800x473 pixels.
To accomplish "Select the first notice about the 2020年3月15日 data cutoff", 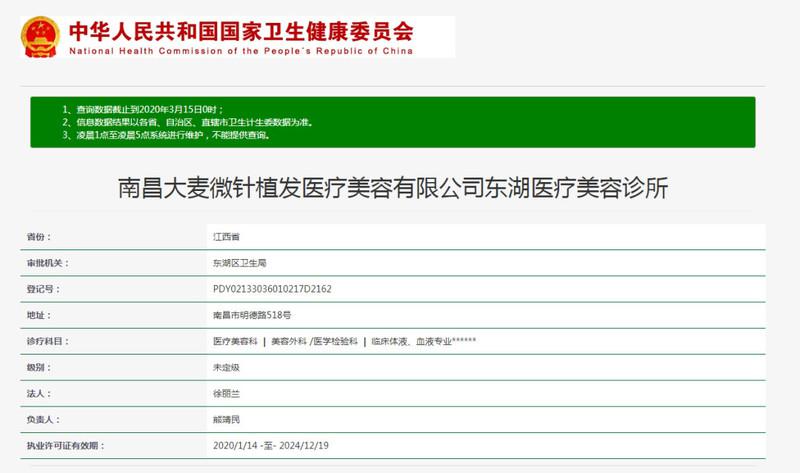I will coord(150,109).
